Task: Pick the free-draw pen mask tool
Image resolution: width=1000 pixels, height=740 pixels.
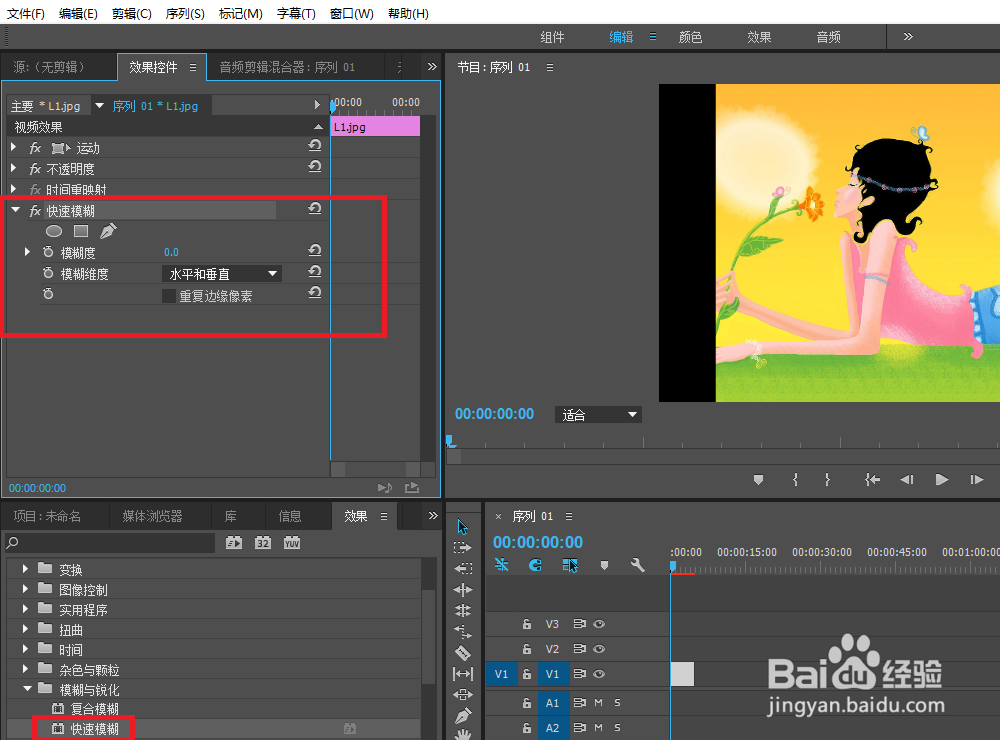Action: pyautogui.click(x=108, y=231)
